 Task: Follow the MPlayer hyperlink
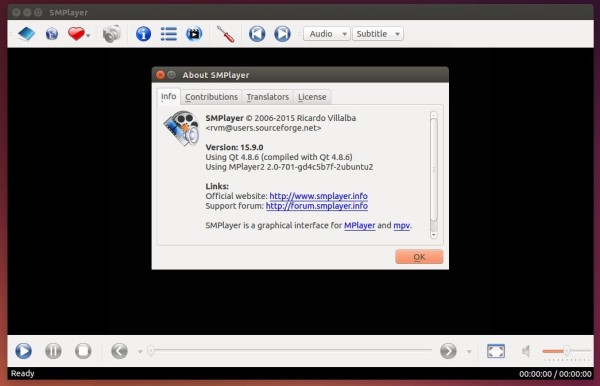[x=360, y=226]
